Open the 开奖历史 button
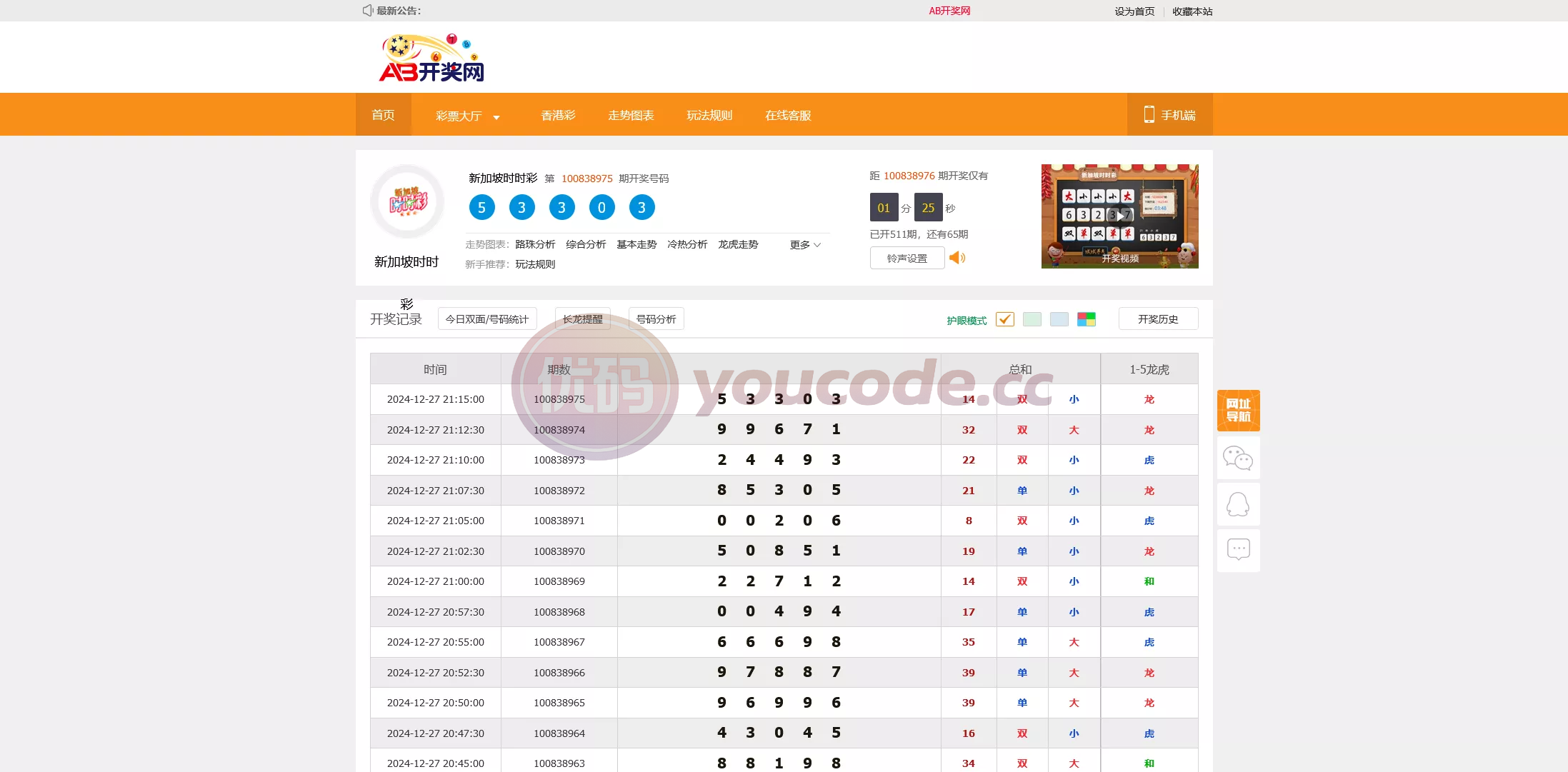The image size is (1568, 772). pyautogui.click(x=1158, y=319)
